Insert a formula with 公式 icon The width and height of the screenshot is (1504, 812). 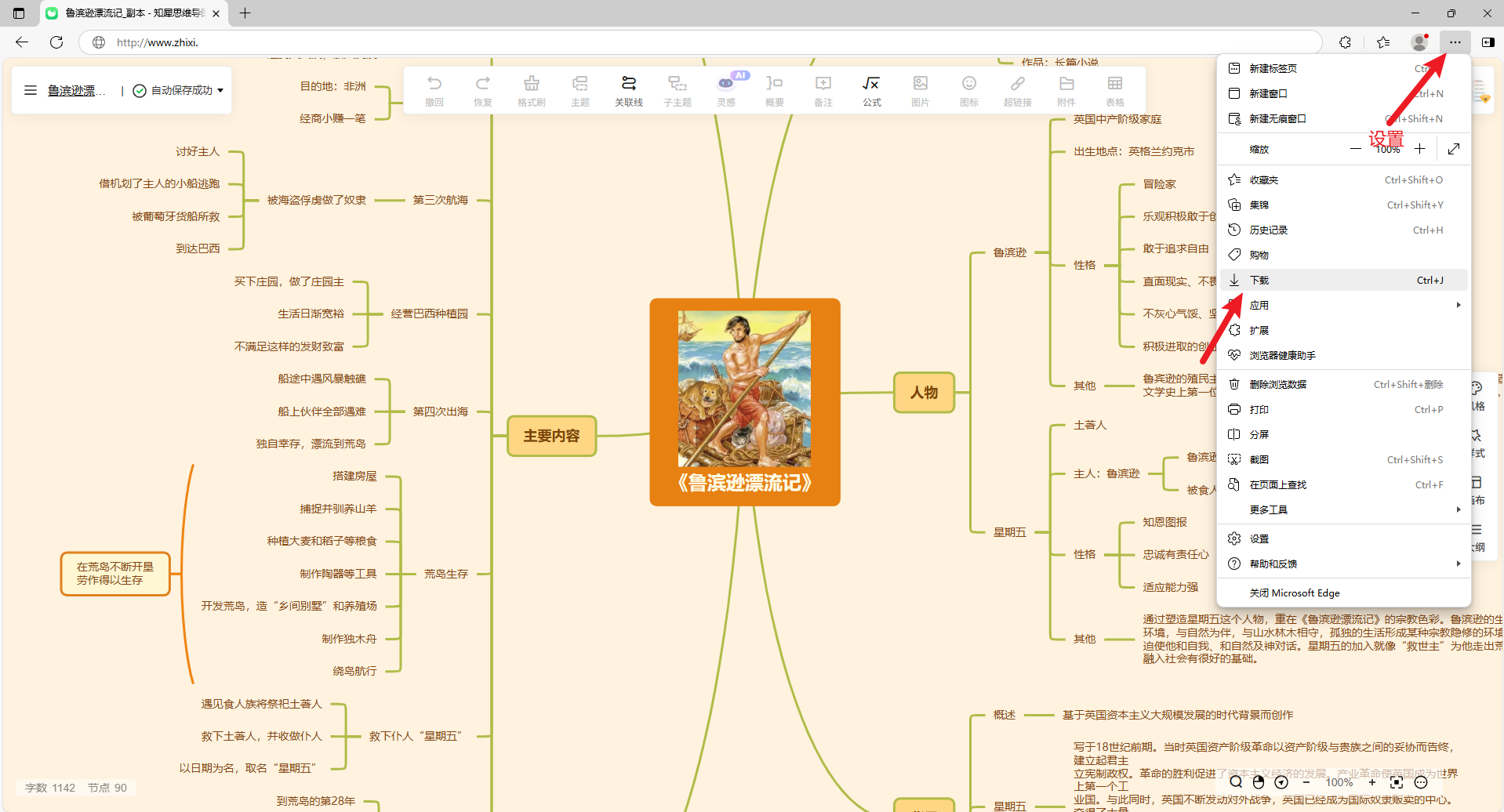tap(872, 90)
